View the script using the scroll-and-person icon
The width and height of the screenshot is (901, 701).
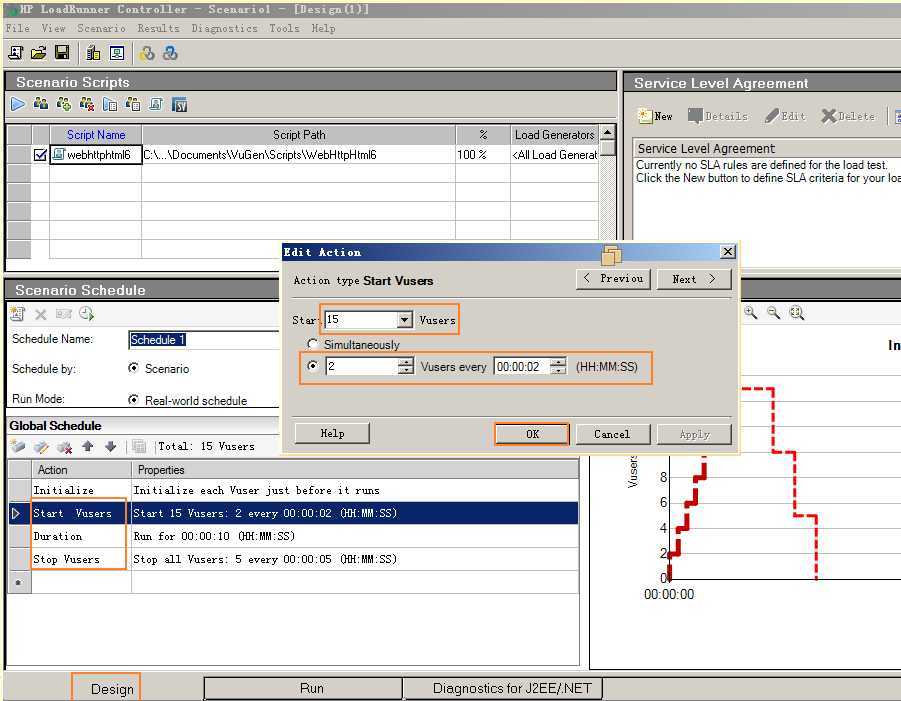coord(156,104)
